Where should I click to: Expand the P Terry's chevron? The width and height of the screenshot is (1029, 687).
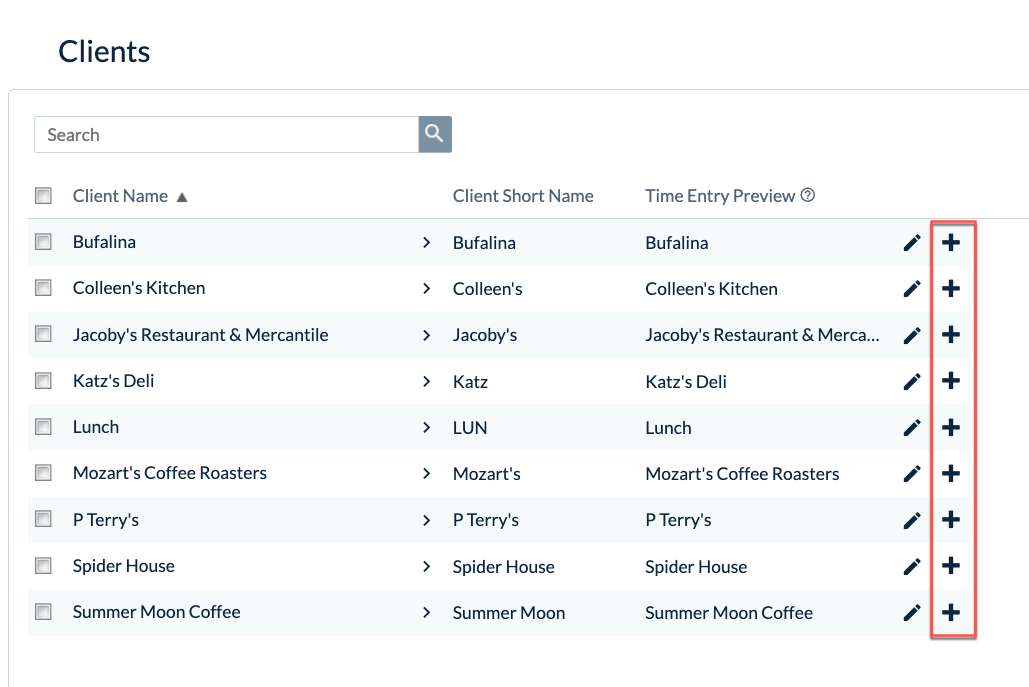point(427,520)
